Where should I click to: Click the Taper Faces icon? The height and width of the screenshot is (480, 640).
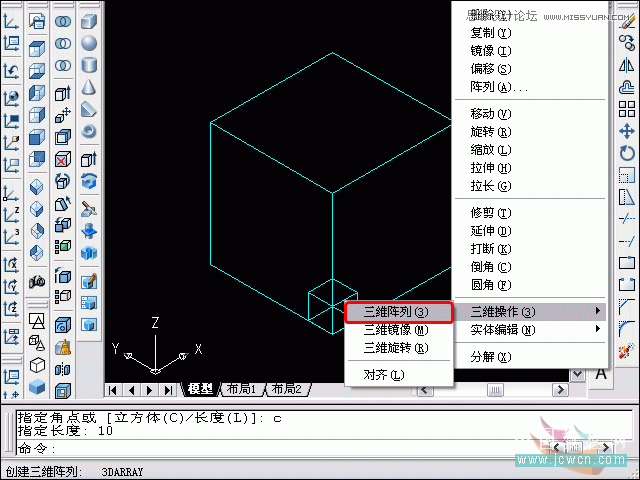click(62, 203)
